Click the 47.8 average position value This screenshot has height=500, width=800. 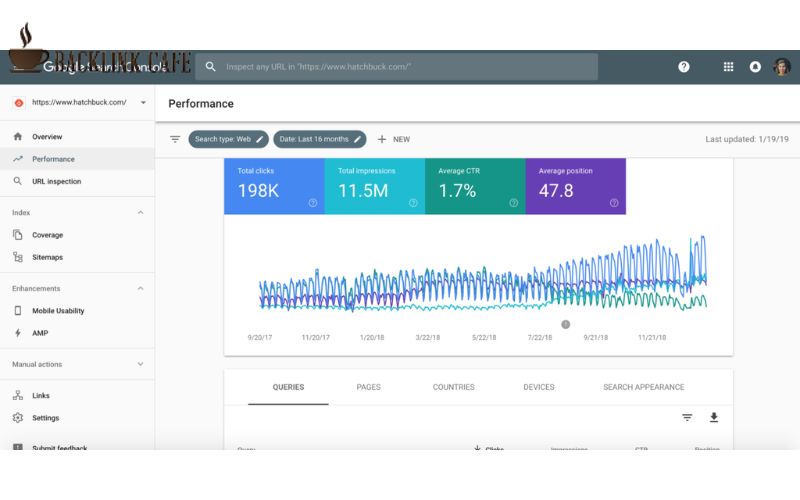[556, 191]
